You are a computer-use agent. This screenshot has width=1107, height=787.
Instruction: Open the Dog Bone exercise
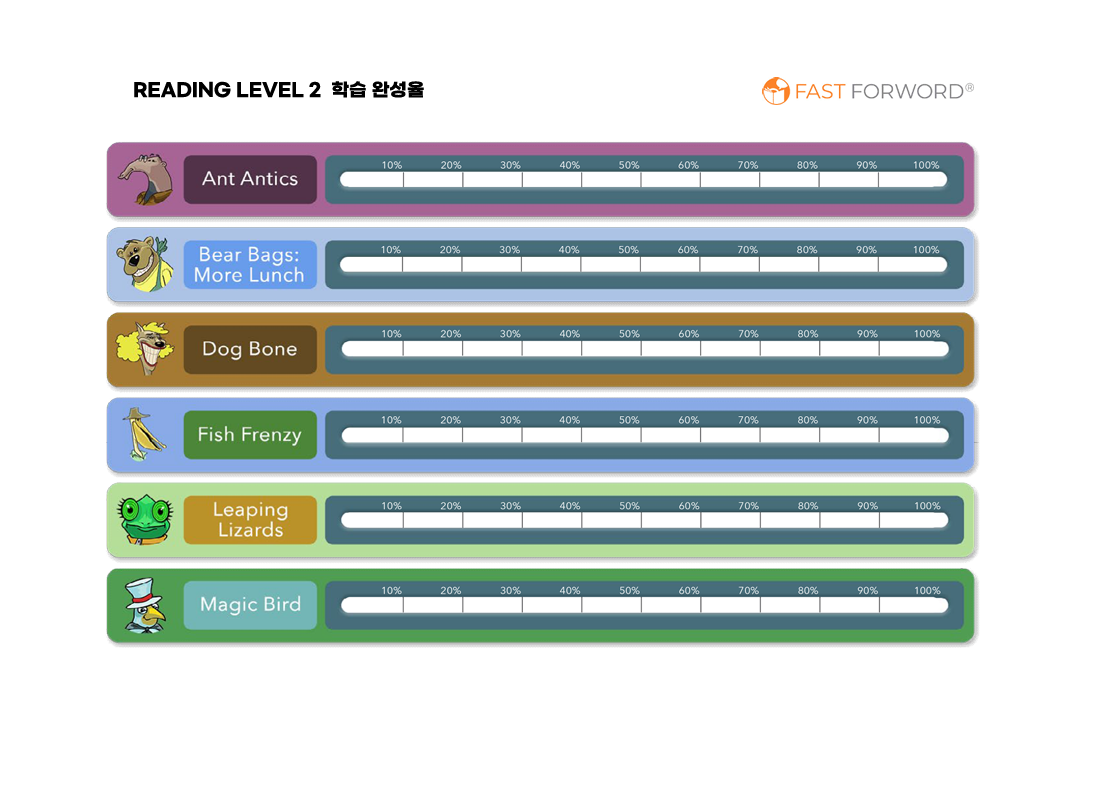click(x=250, y=349)
